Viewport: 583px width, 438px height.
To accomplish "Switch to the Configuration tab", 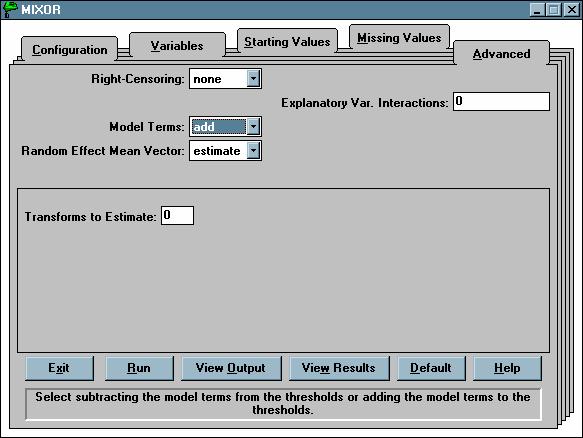I will 70,49.
